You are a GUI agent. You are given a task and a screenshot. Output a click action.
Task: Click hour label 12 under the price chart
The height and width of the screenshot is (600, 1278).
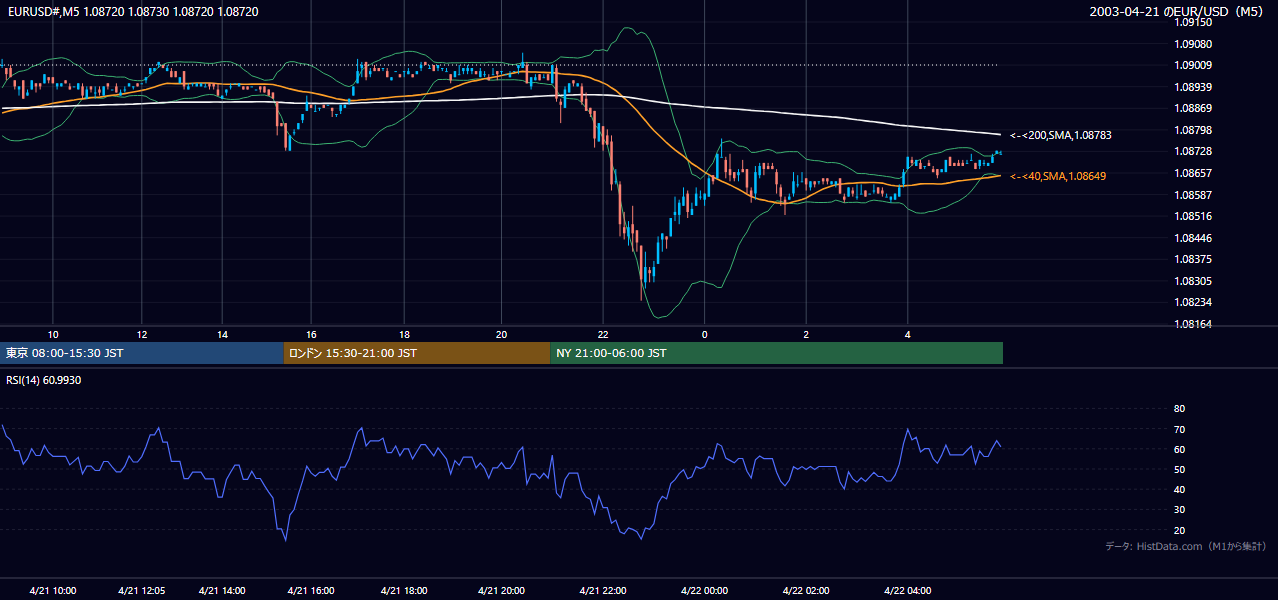pos(141,334)
